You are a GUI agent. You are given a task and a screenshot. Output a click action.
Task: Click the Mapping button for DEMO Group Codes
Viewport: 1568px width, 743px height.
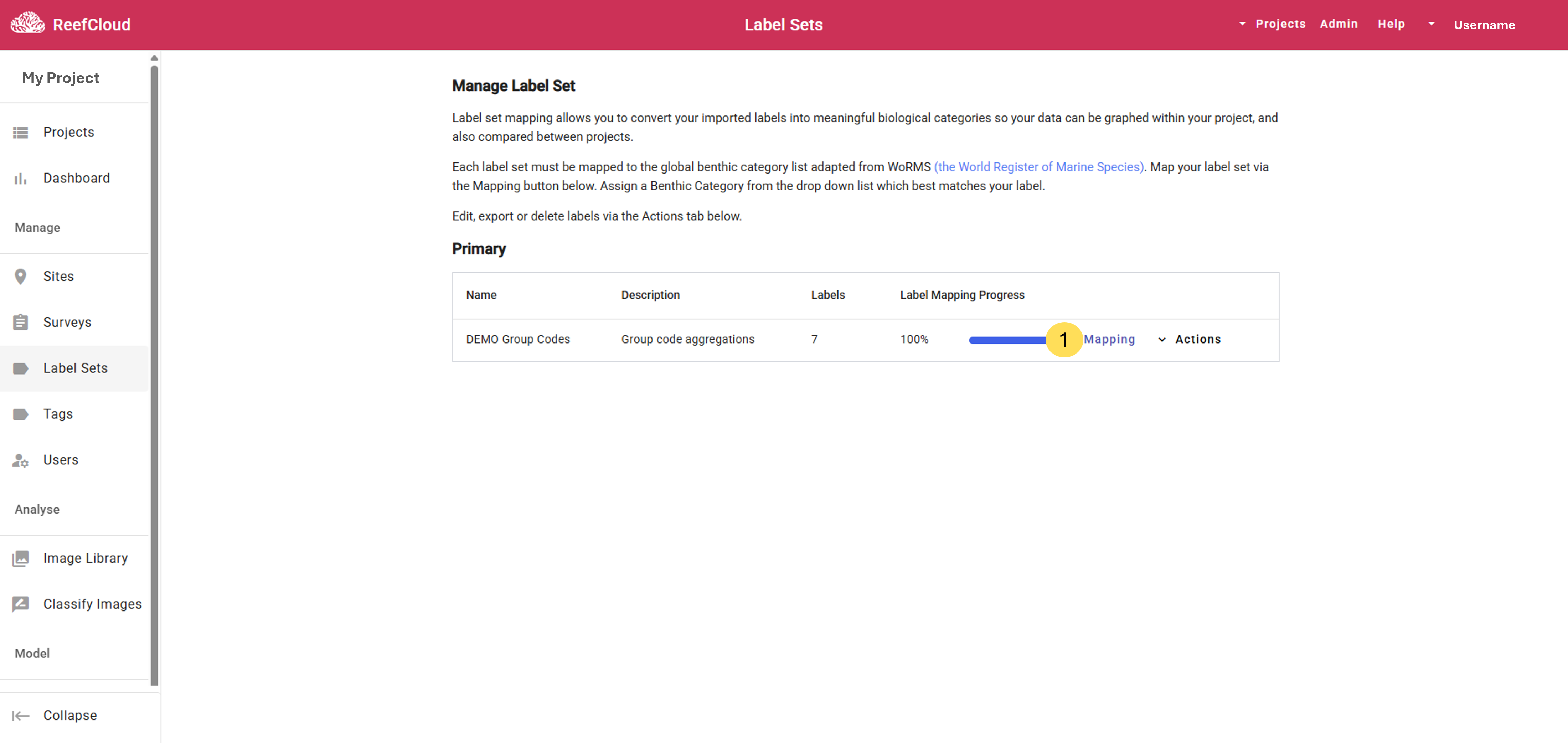point(1109,340)
